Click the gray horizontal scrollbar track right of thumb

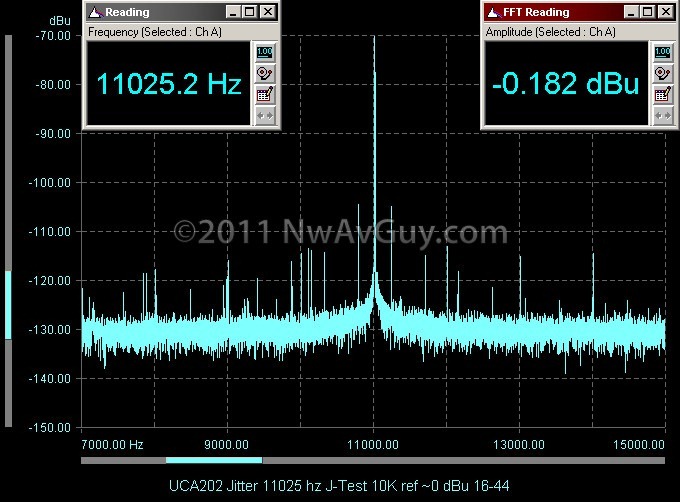(464, 460)
